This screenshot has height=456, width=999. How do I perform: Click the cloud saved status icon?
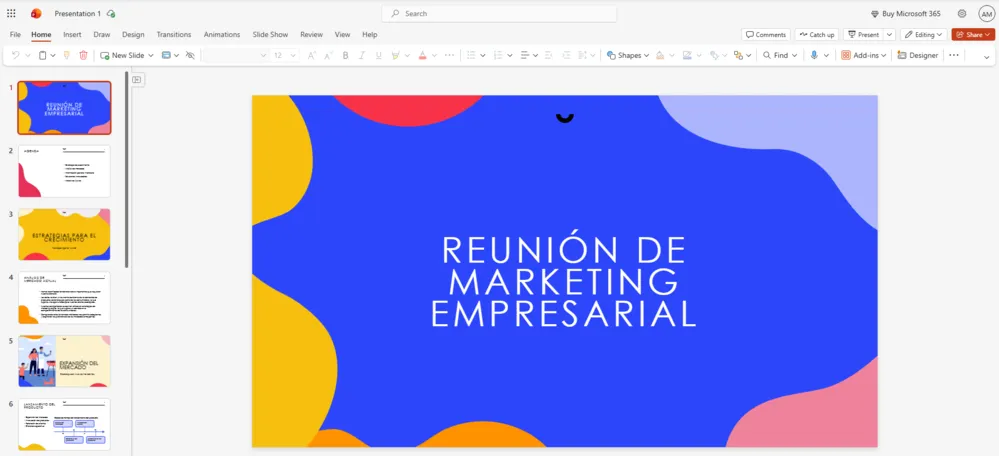click(111, 13)
